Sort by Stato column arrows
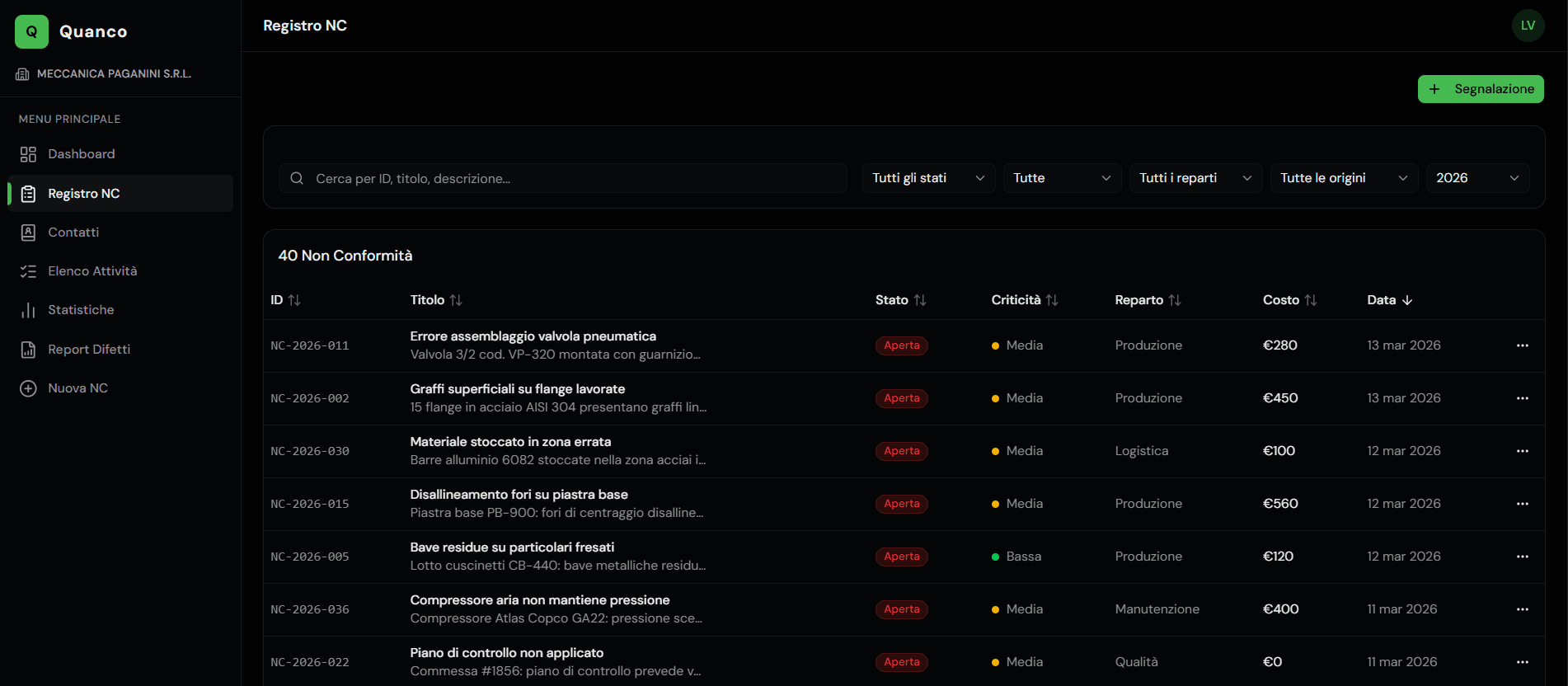 click(920, 300)
